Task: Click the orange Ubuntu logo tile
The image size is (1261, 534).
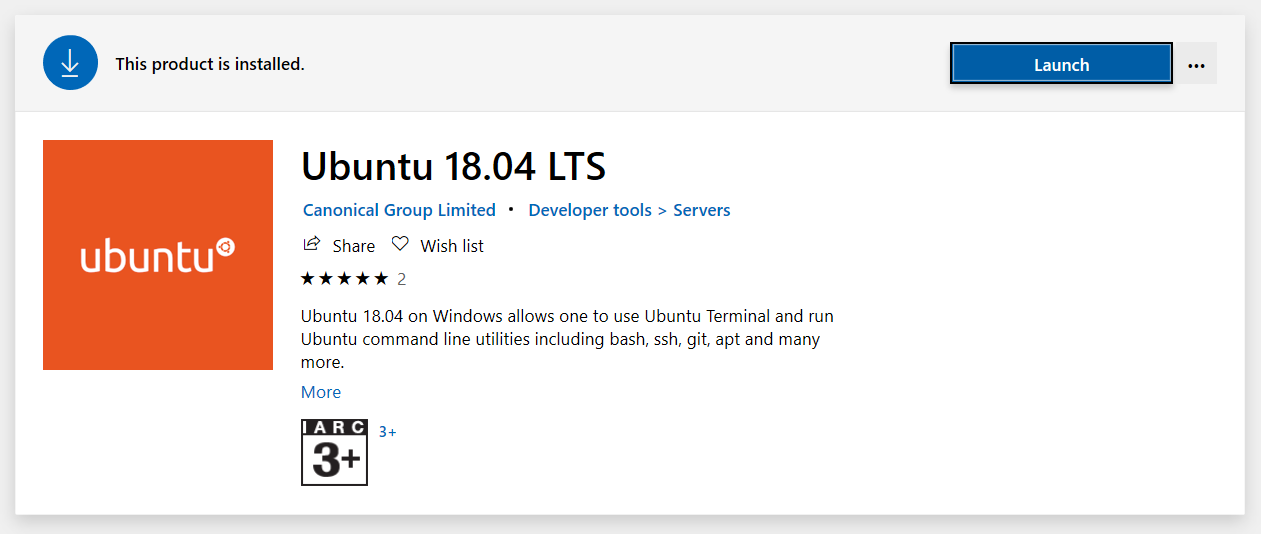Action: tap(158, 255)
